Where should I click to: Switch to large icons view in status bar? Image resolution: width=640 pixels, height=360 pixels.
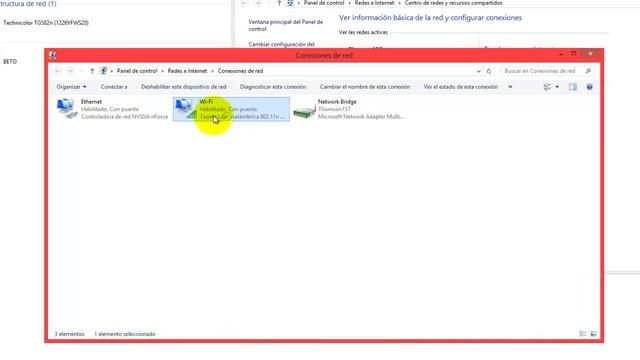click(593, 334)
